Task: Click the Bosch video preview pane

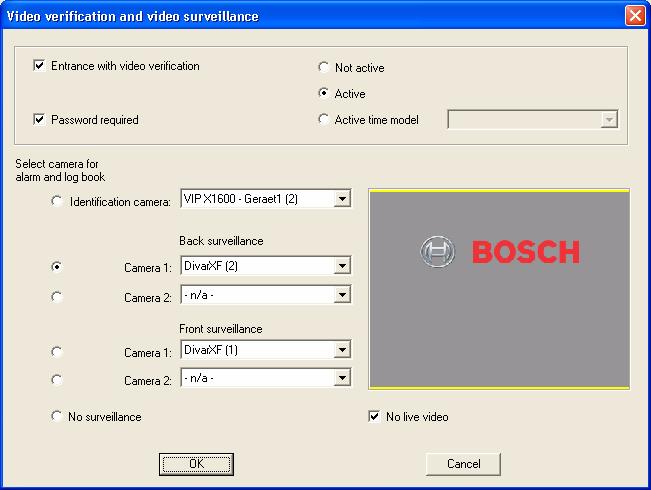Action: coord(499,289)
